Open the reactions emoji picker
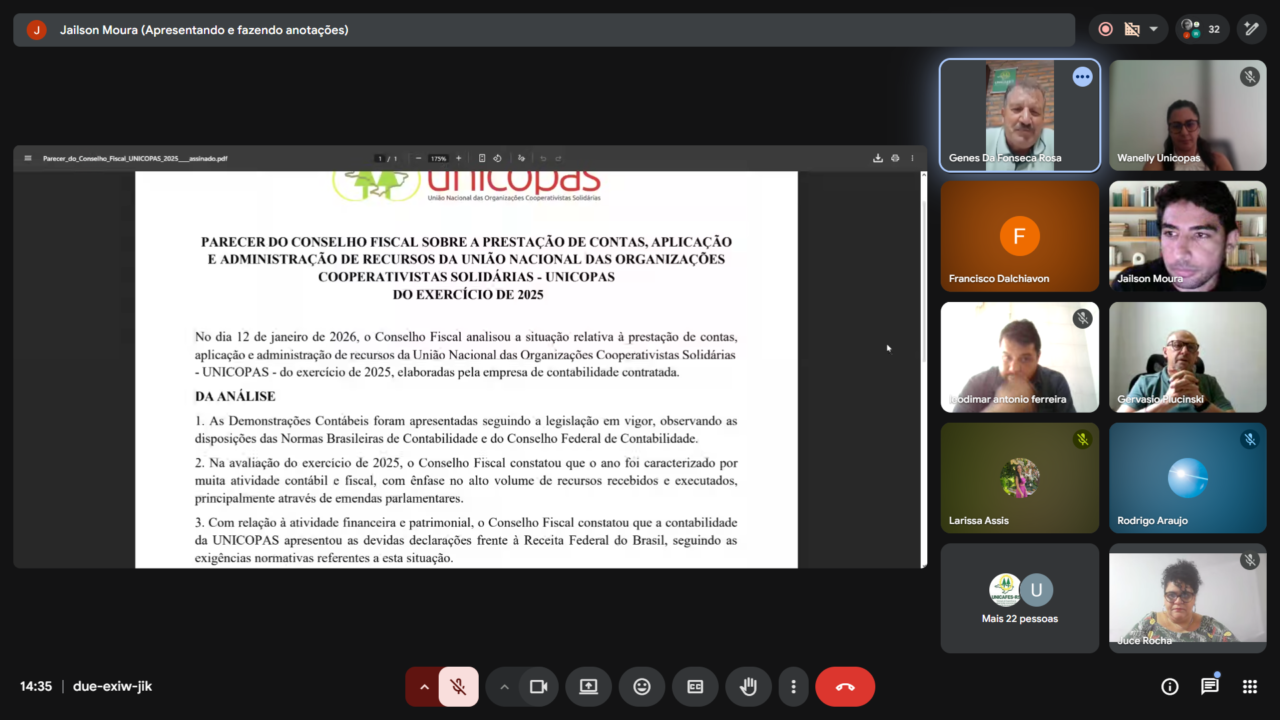Image resolution: width=1280 pixels, height=720 pixels. point(642,687)
